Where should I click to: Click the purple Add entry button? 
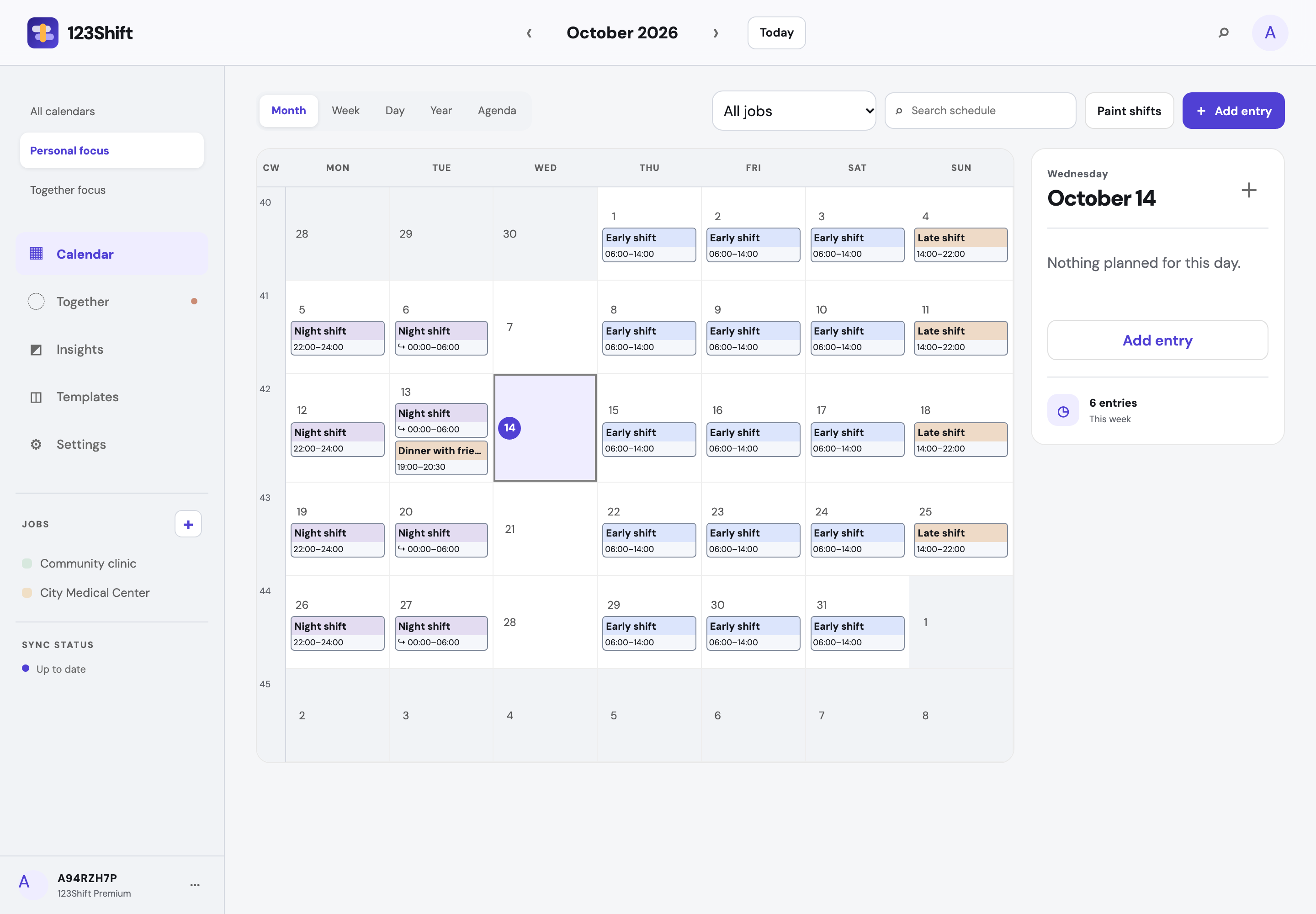1233,111
